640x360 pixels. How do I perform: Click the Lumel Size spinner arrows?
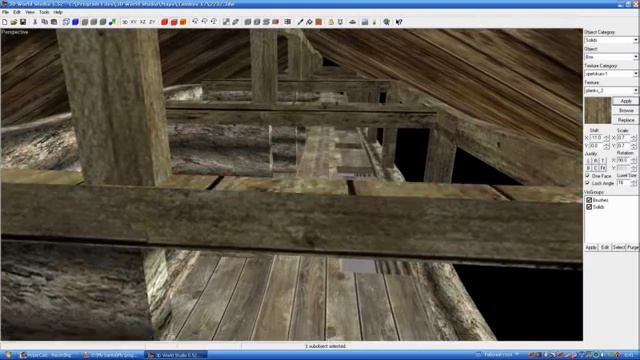pos(633,183)
